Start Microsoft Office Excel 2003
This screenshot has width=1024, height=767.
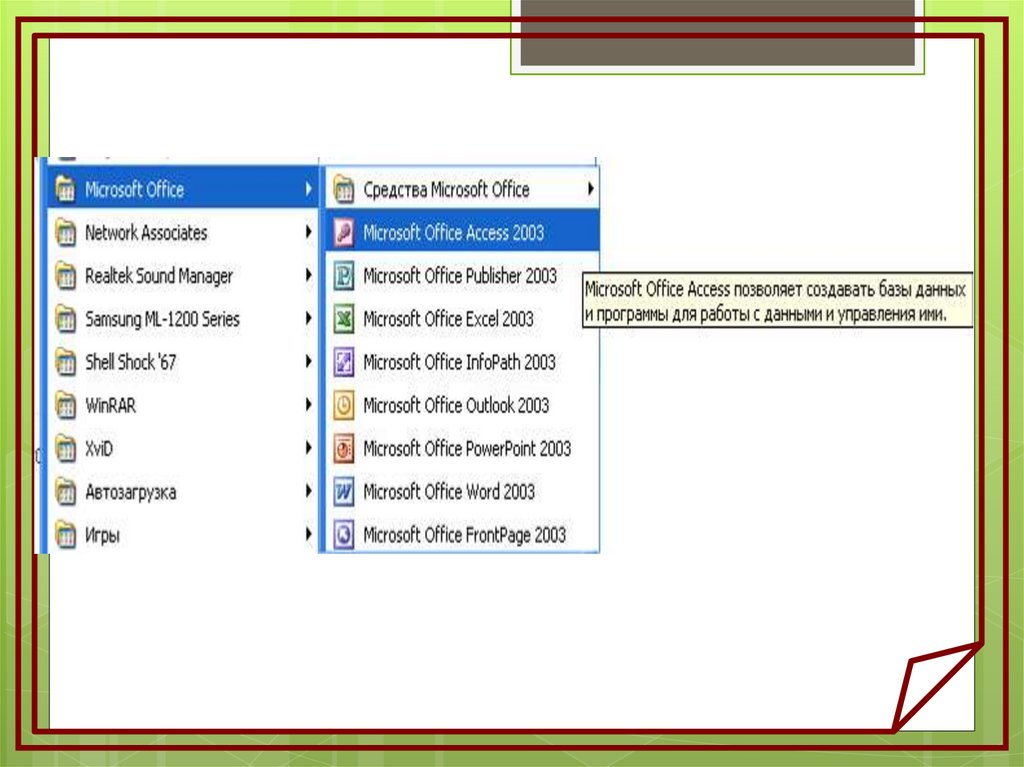[462, 319]
